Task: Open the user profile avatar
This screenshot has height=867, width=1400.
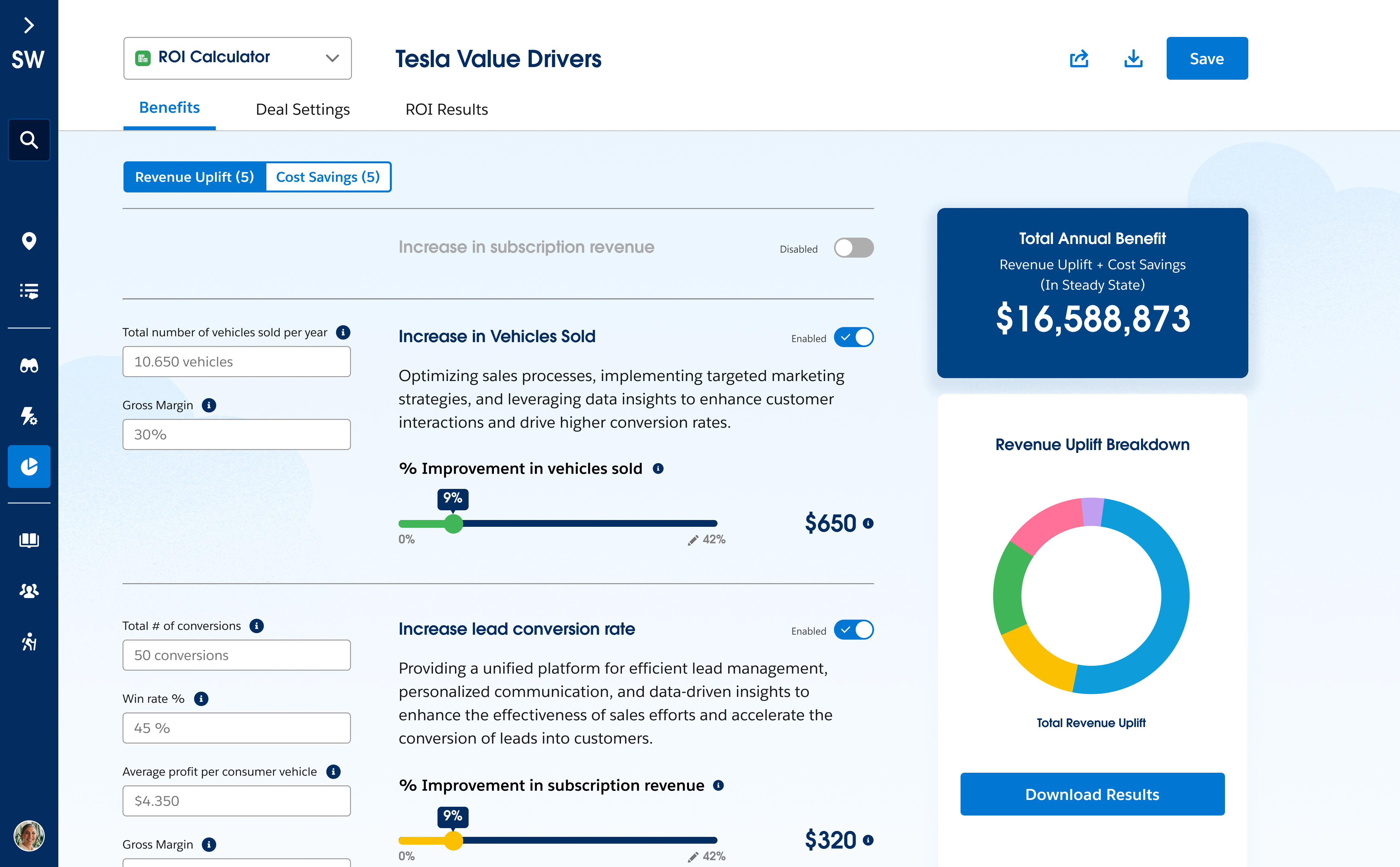Action: [29, 836]
